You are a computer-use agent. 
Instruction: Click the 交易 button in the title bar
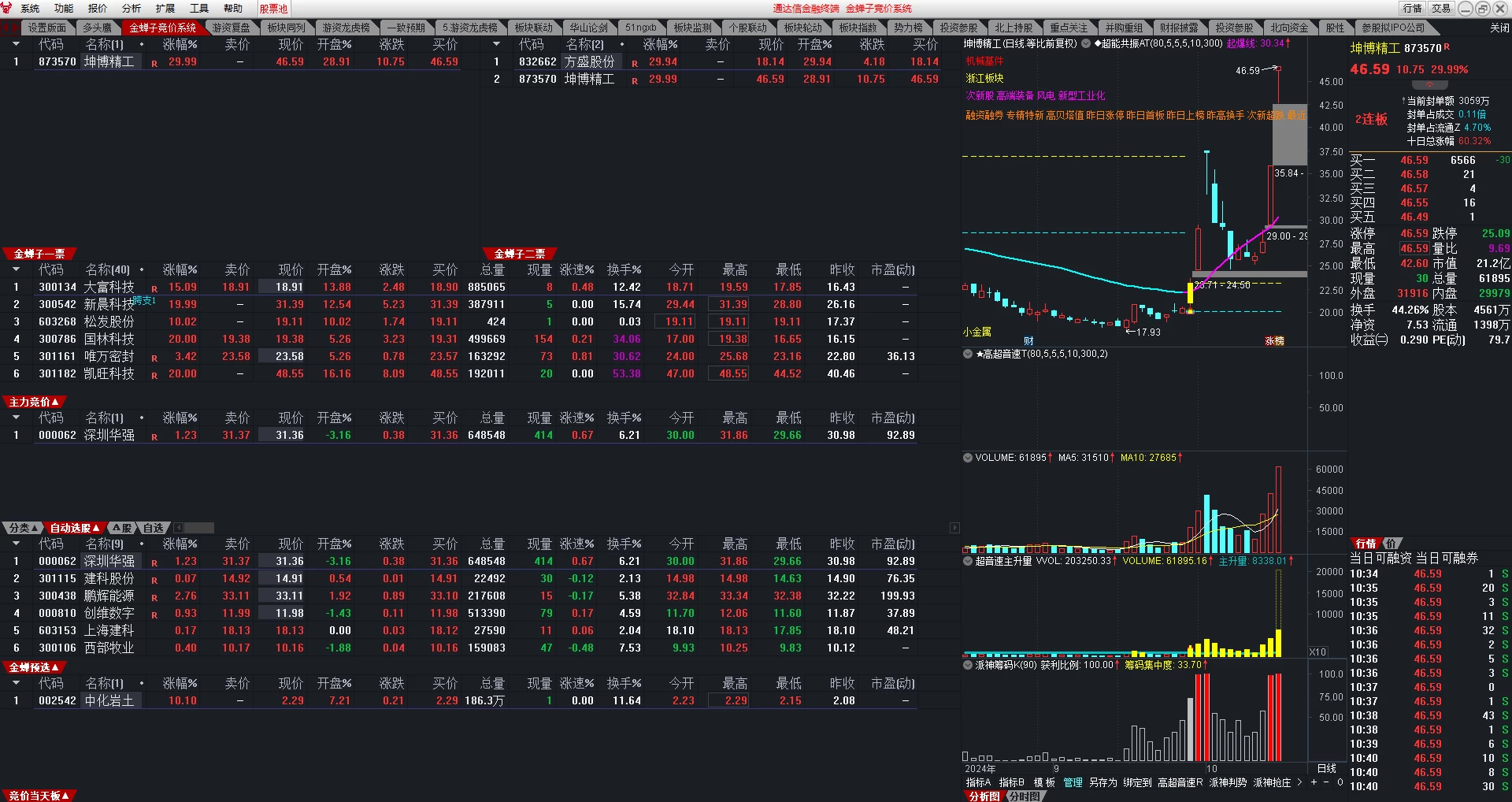pos(1441,9)
